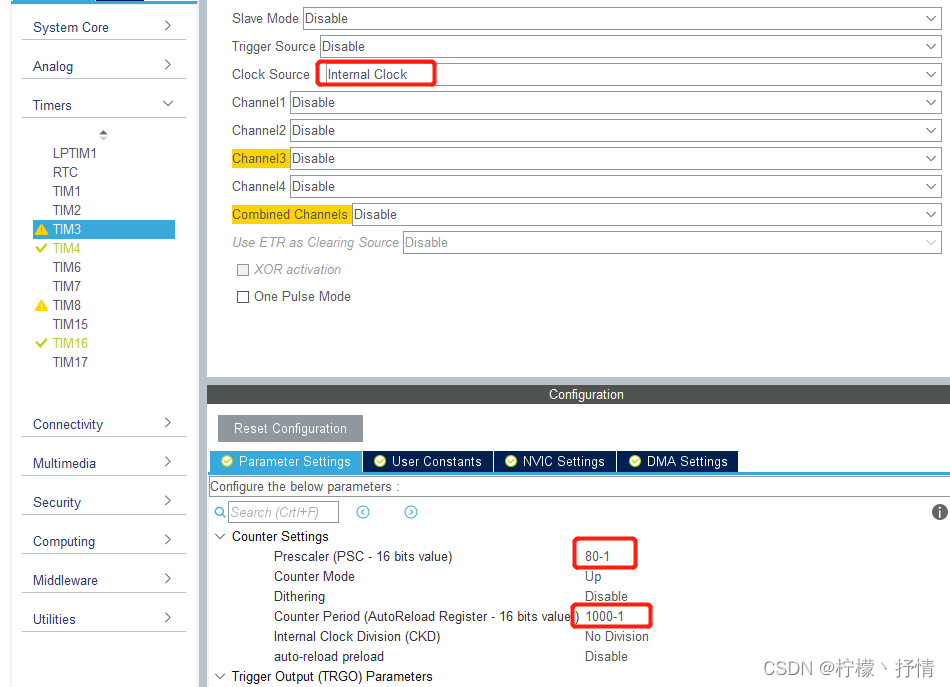Switch to the User Constants tab
Viewport: 950px width, 687px height.
click(428, 462)
